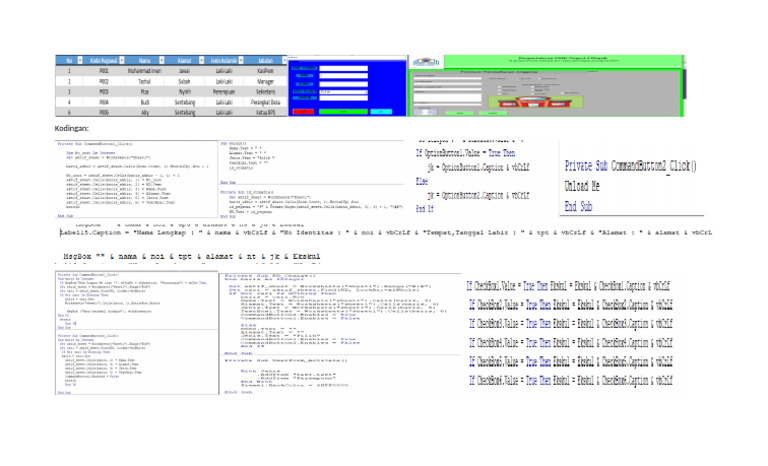Open the Alamat column filter dropdown
Viewport: 768px width, 466px height.
tap(201, 60)
